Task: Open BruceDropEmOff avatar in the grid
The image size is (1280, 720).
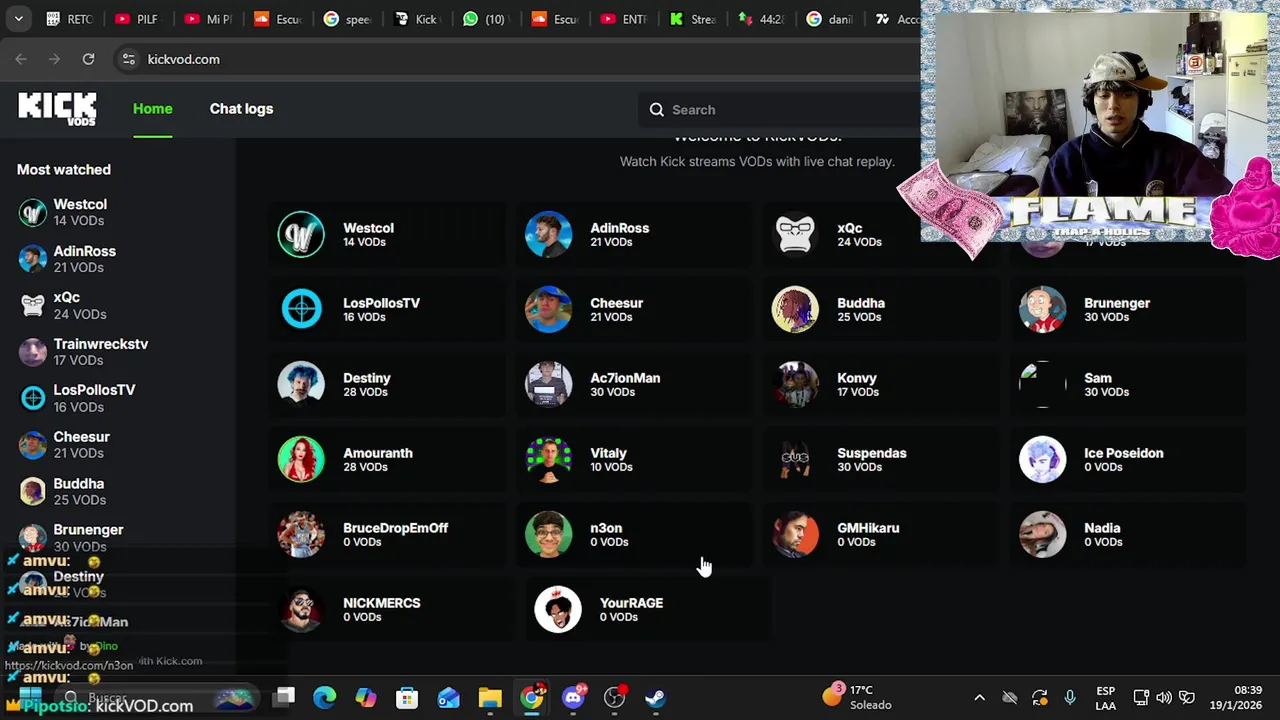Action: click(x=301, y=534)
